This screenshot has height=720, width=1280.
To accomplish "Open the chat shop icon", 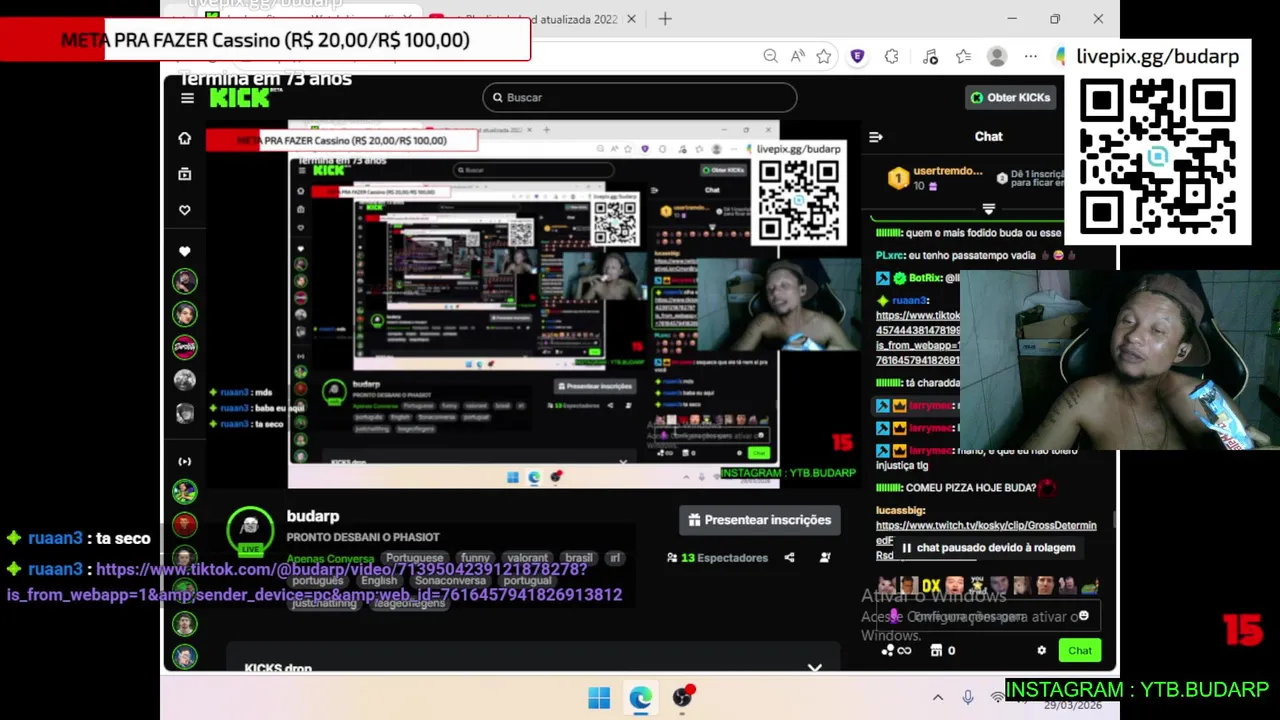I will 936,651.
